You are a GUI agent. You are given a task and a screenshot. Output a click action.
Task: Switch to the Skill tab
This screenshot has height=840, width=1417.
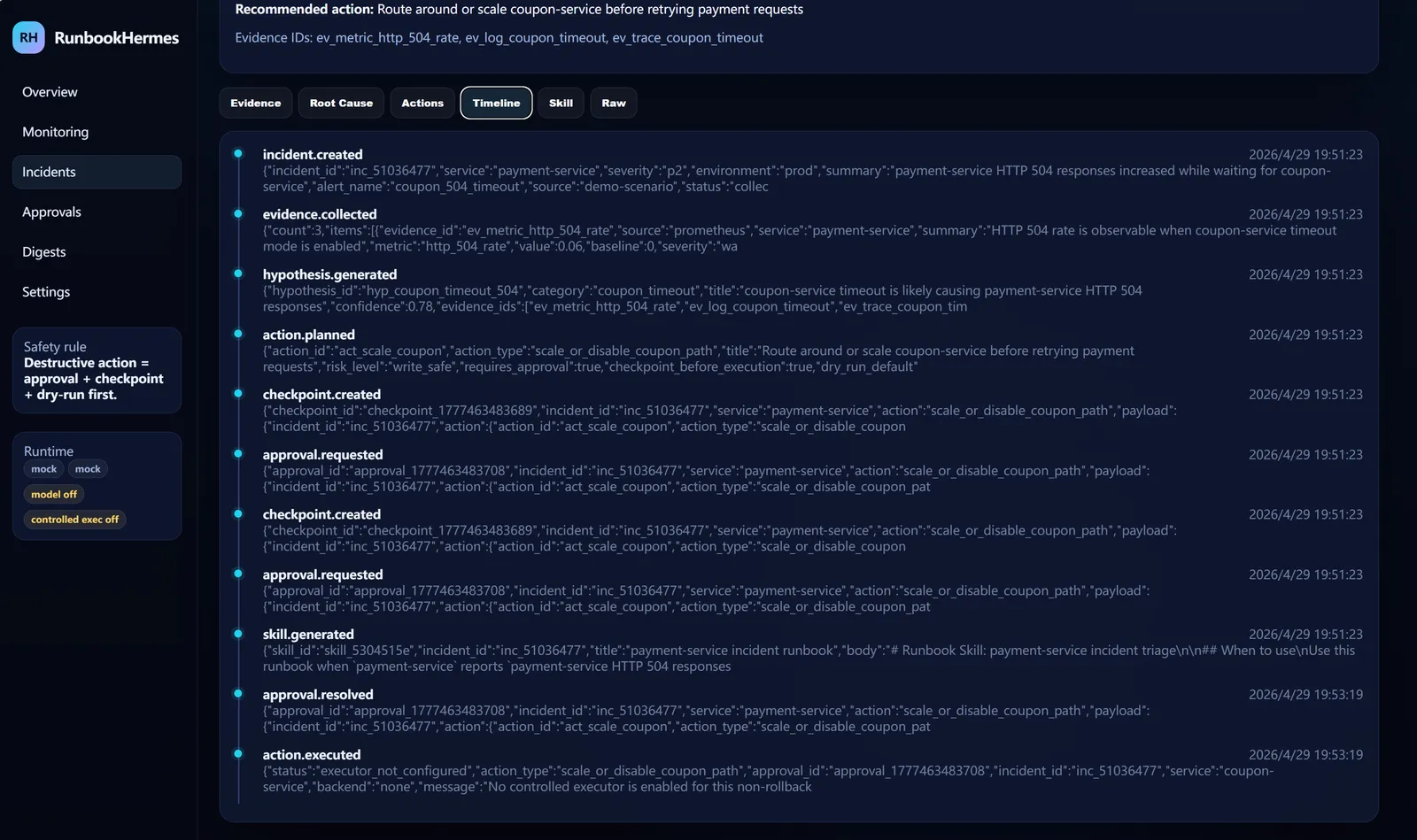[x=561, y=103]
